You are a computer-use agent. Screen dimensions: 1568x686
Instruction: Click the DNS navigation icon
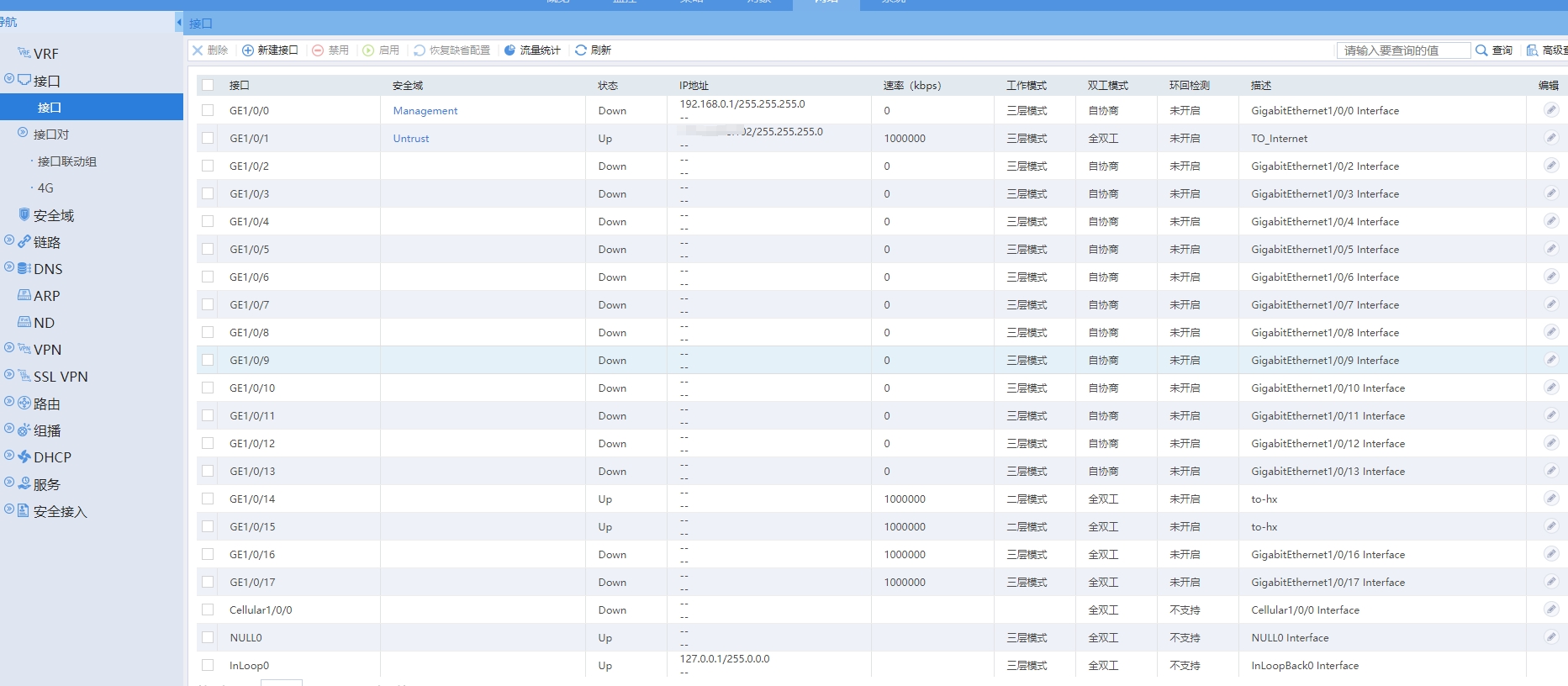tap(24, 268)
